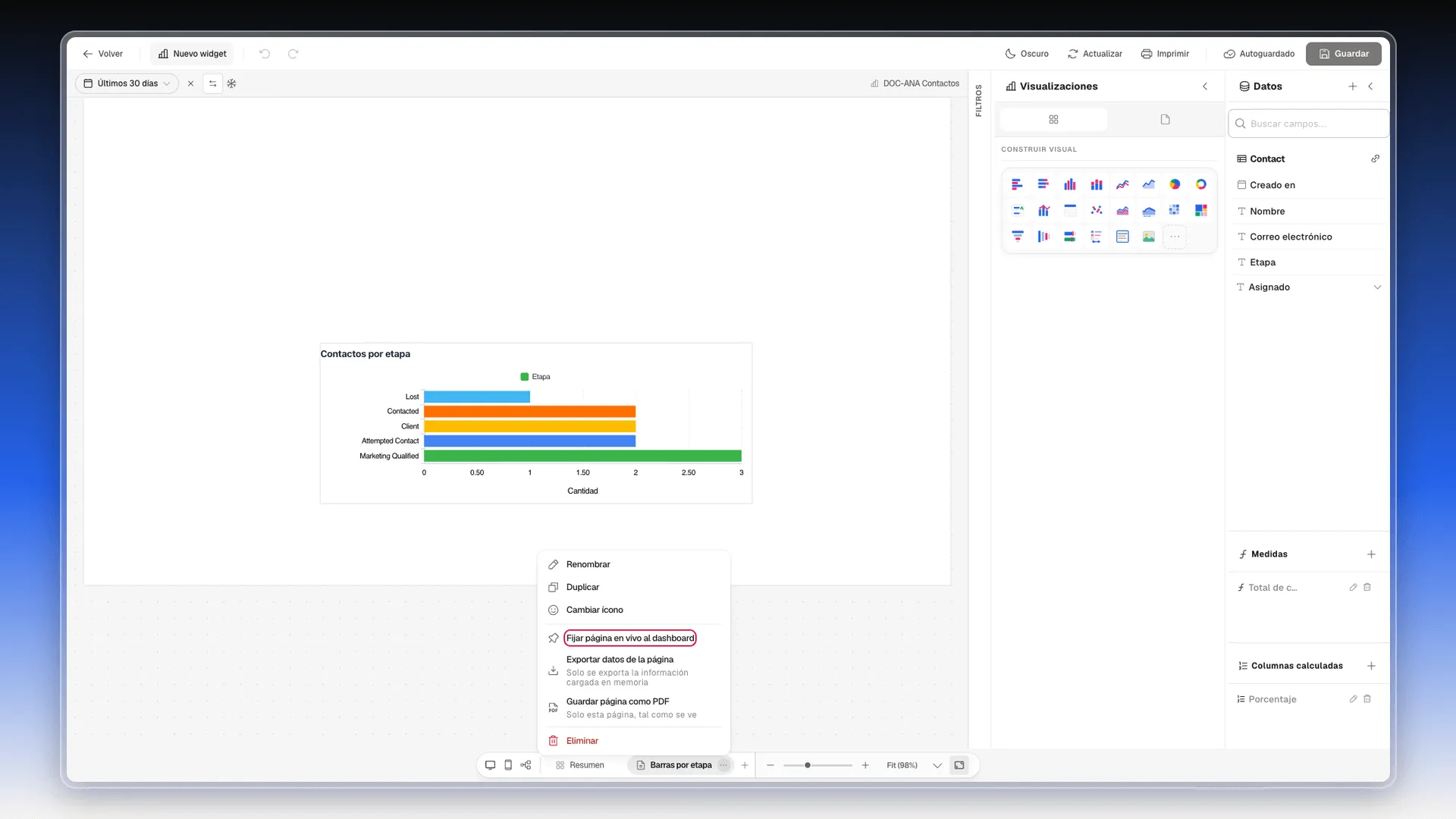
Task: Pick the scatter plot visualization
Action: 1097,210
